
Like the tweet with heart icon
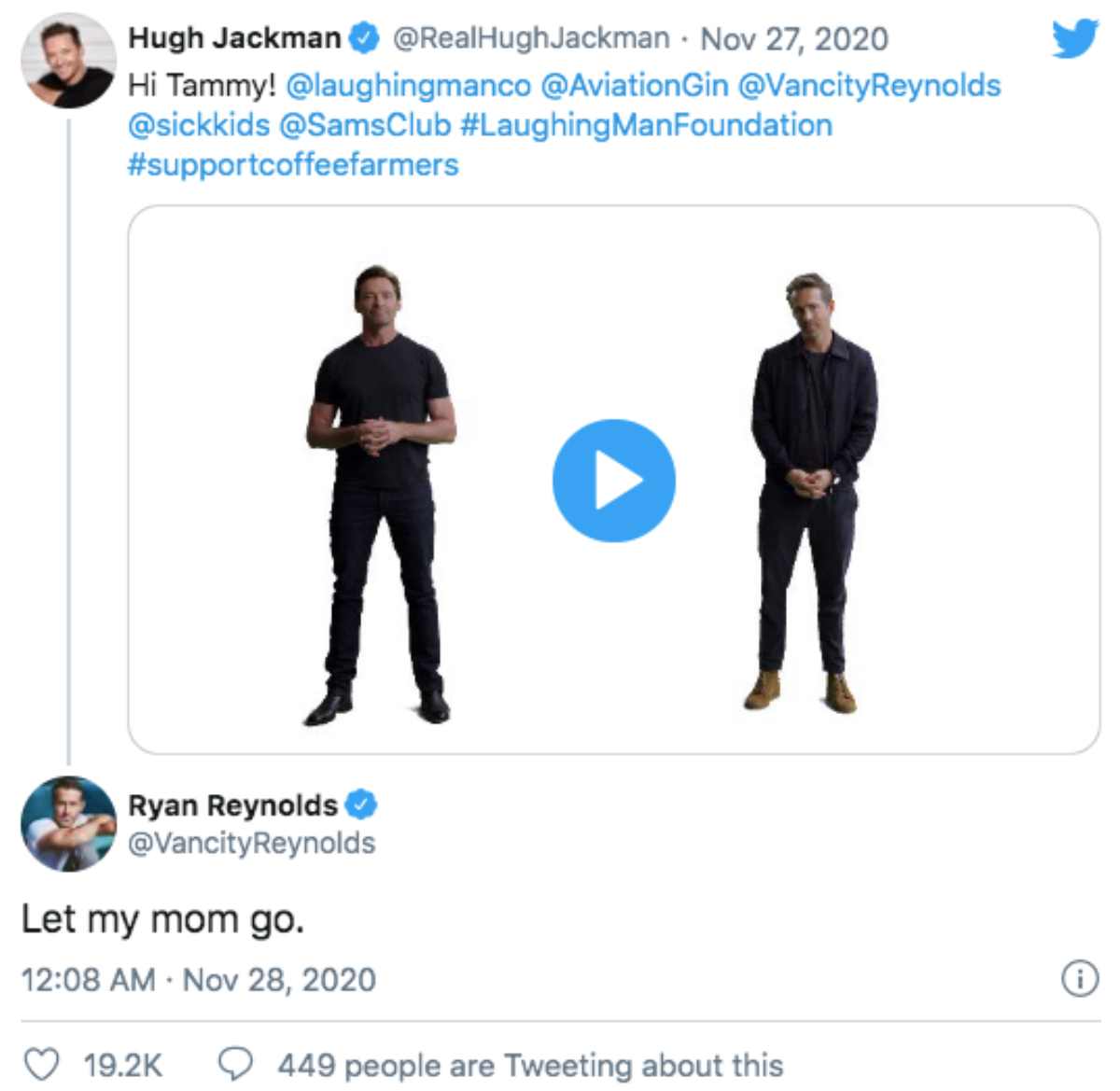click(x=41, y=1064)
